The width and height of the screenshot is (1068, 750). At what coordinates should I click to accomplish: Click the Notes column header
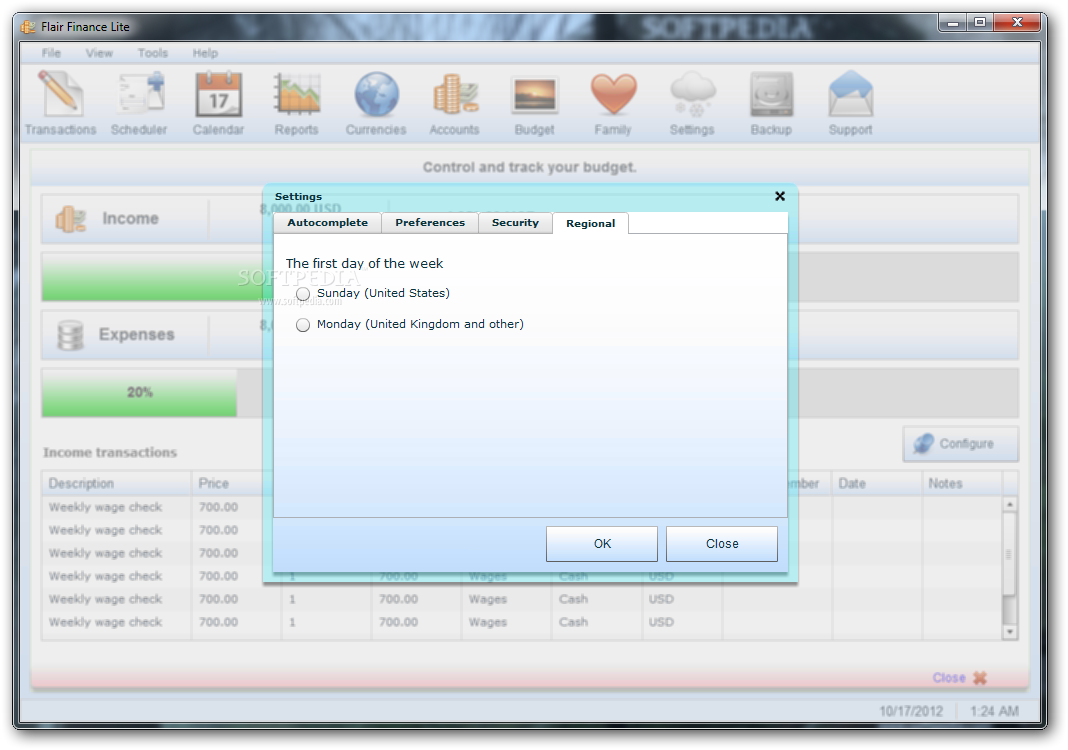click(x=962, y=483)
